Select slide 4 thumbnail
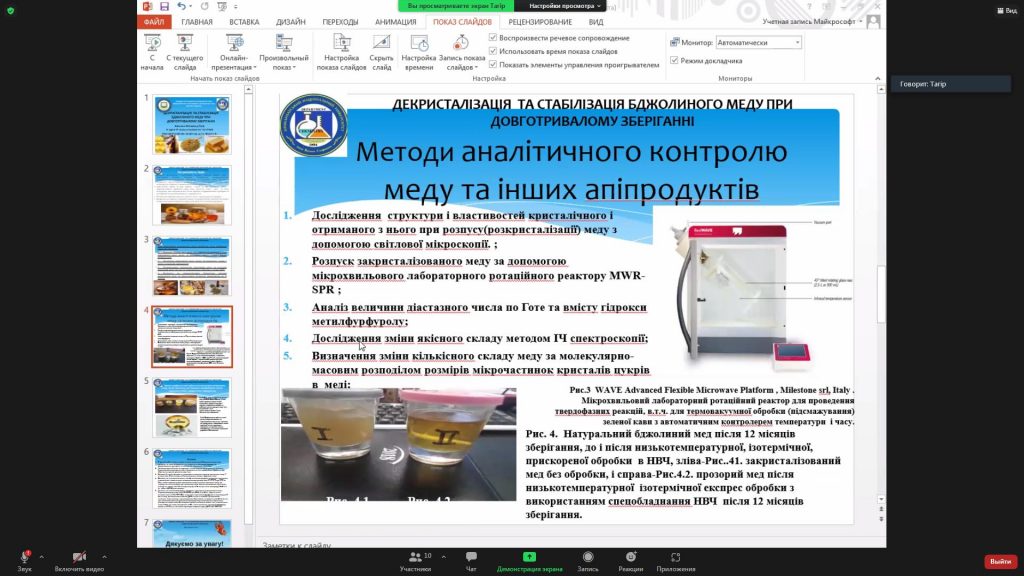Image resolution: width=1024 pixels, height=576 pixels. [x=192, y=337]
